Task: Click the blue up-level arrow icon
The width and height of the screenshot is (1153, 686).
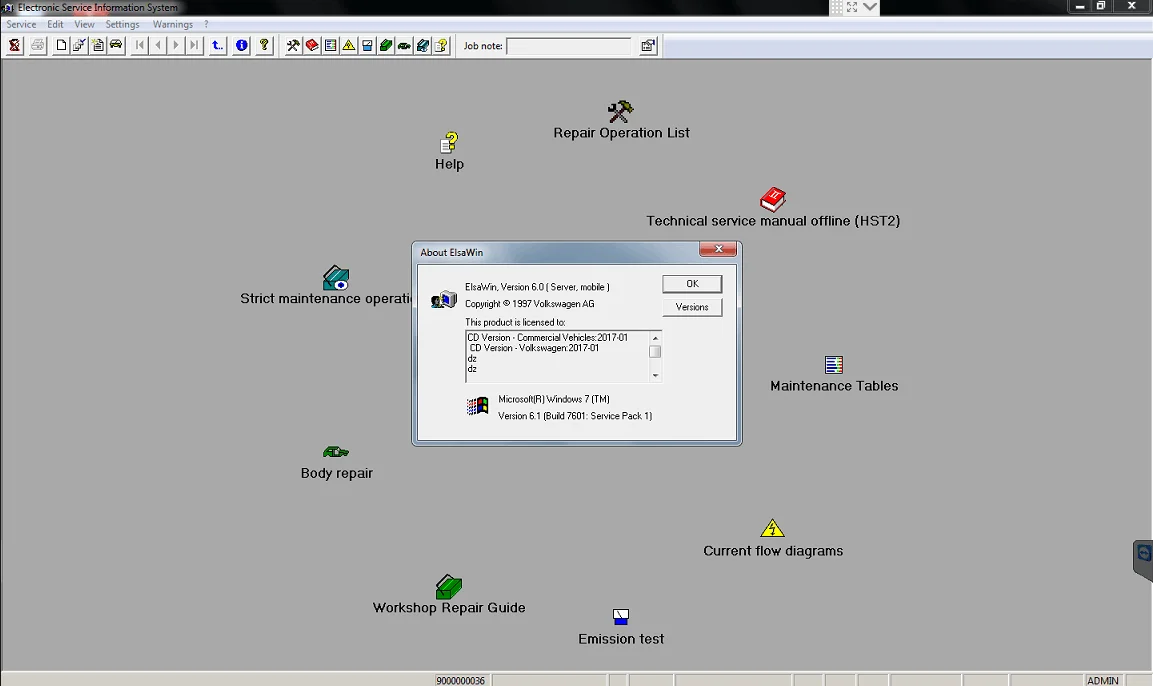Action: 218,46
